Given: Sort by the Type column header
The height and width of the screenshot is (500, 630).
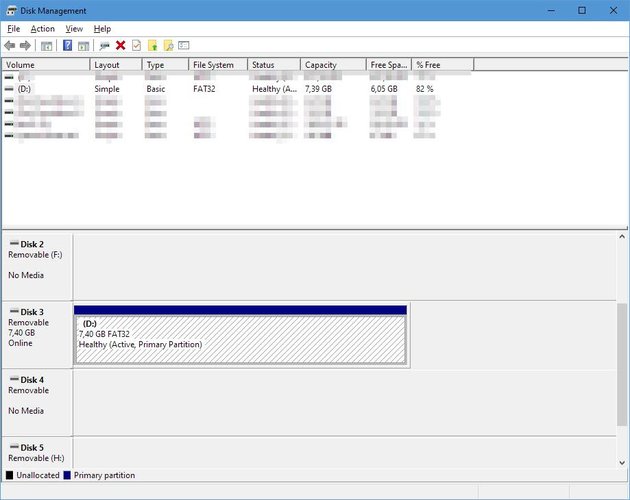Looking at the screenshot, I should pos(166,65).
